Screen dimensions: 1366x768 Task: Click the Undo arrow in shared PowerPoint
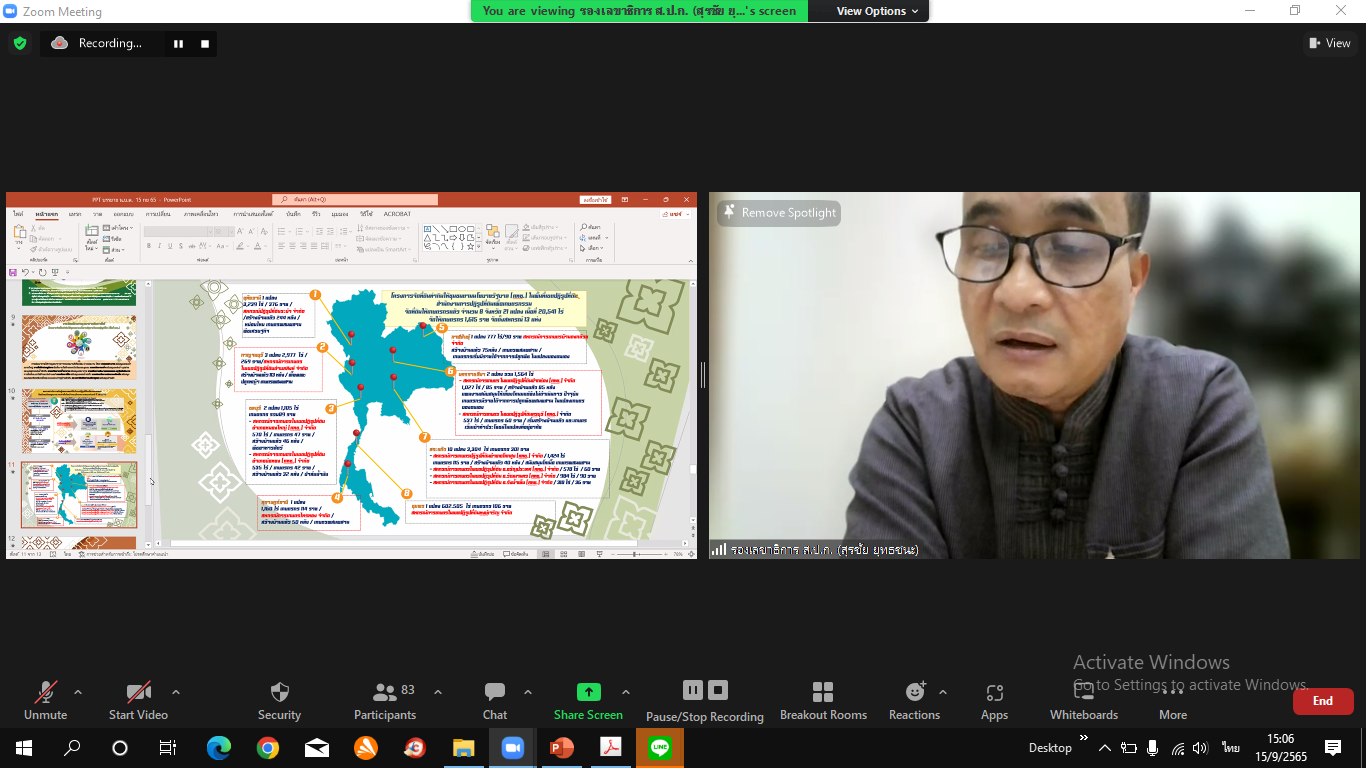(24, 271)
